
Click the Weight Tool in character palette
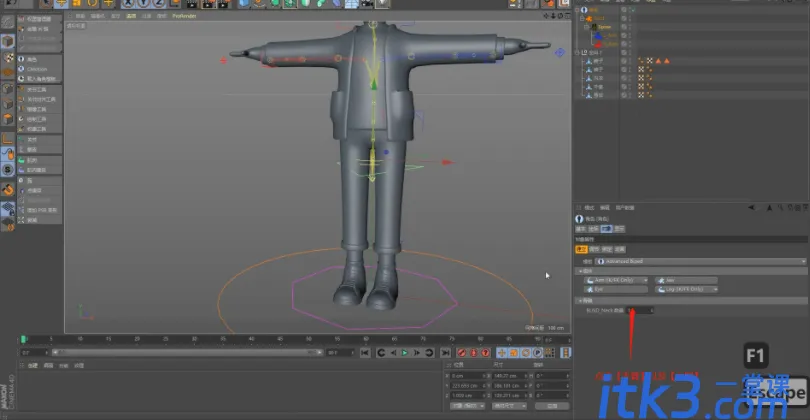(40, 129)
